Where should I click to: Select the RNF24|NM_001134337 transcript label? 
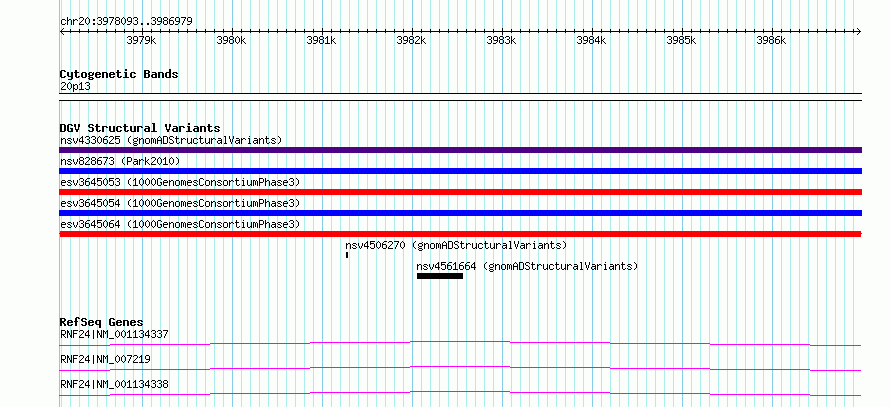(x=114, y=334)
